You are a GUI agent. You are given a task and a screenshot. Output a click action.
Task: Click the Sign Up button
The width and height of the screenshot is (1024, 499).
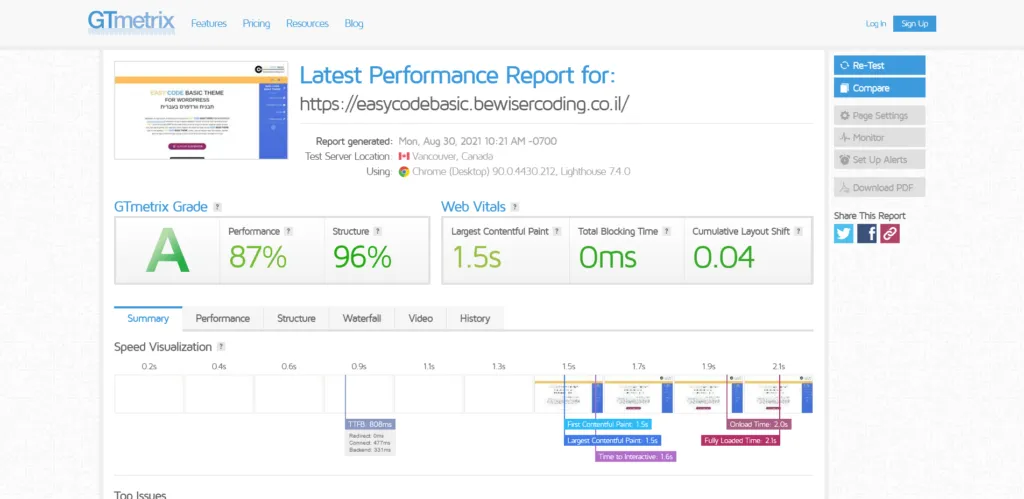(x=915, y=23)
